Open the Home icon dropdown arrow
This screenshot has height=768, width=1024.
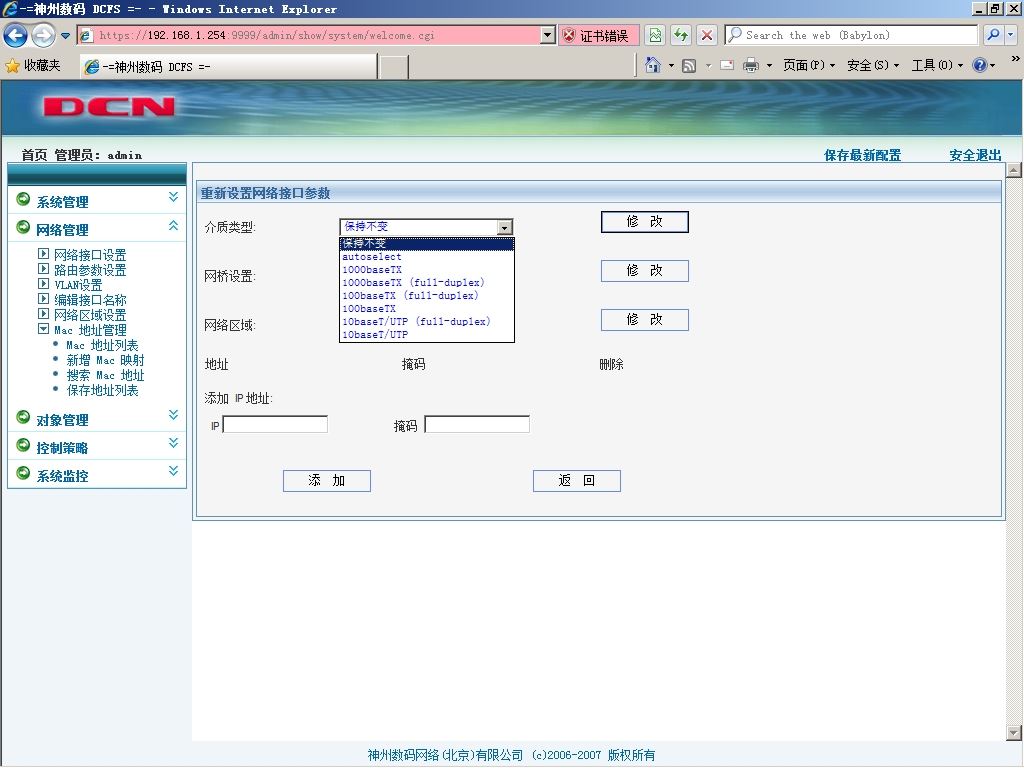point(671,65)
